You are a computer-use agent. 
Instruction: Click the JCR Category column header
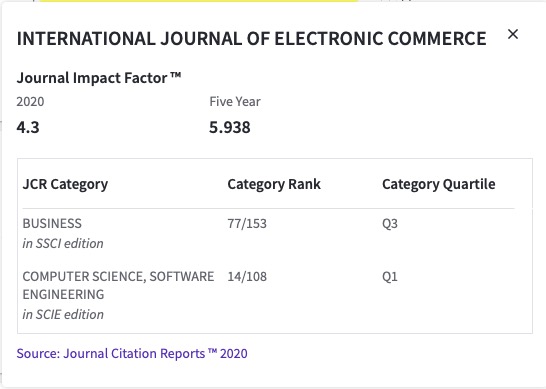point(65,184)
